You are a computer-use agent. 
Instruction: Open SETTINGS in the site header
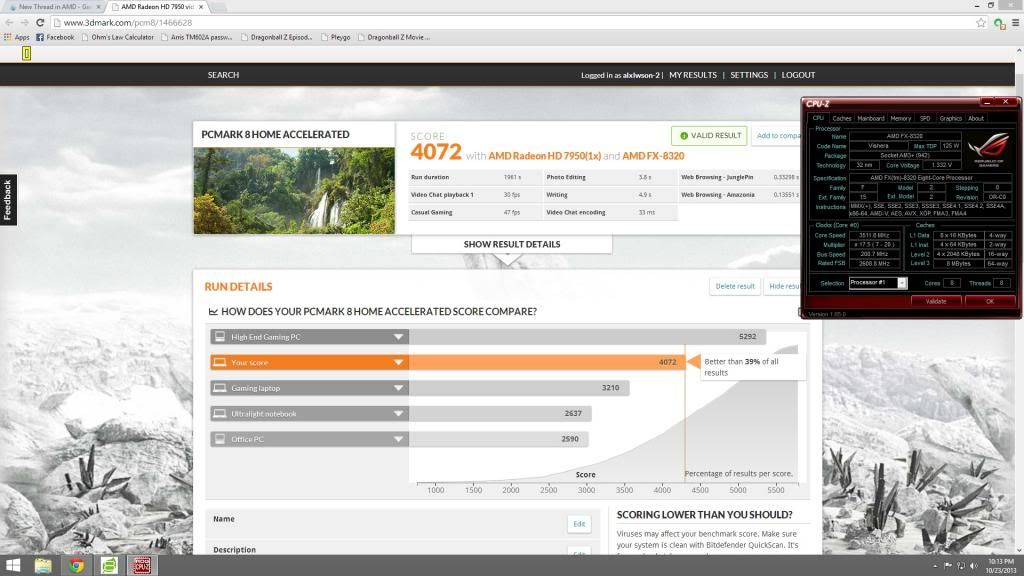click(749, 75)
